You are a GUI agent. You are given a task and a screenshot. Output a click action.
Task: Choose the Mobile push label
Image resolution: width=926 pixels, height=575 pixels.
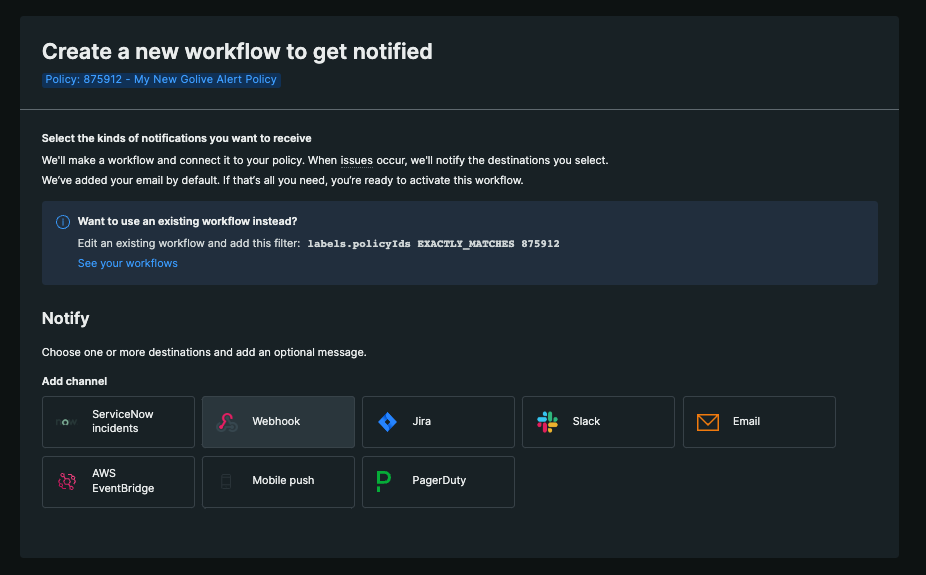pos(283,481)
